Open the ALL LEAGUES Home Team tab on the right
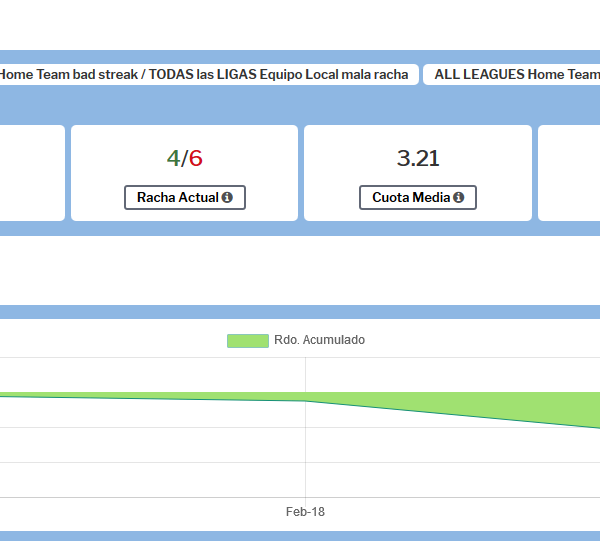The height and width of the screenshot is (548, 600). click(x=514, y=74)
